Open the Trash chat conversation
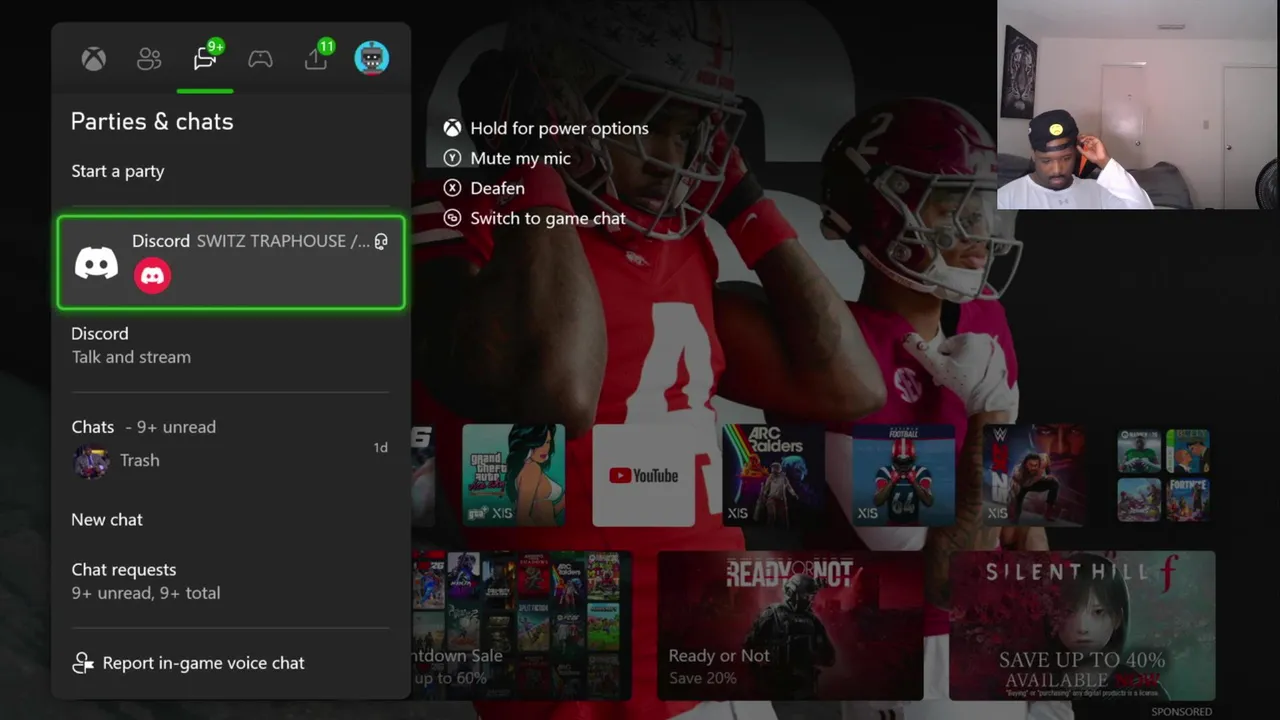Image resolution: width=1280 pixels, height=720 pixels. pyautogui.click(x=231, y=460)
